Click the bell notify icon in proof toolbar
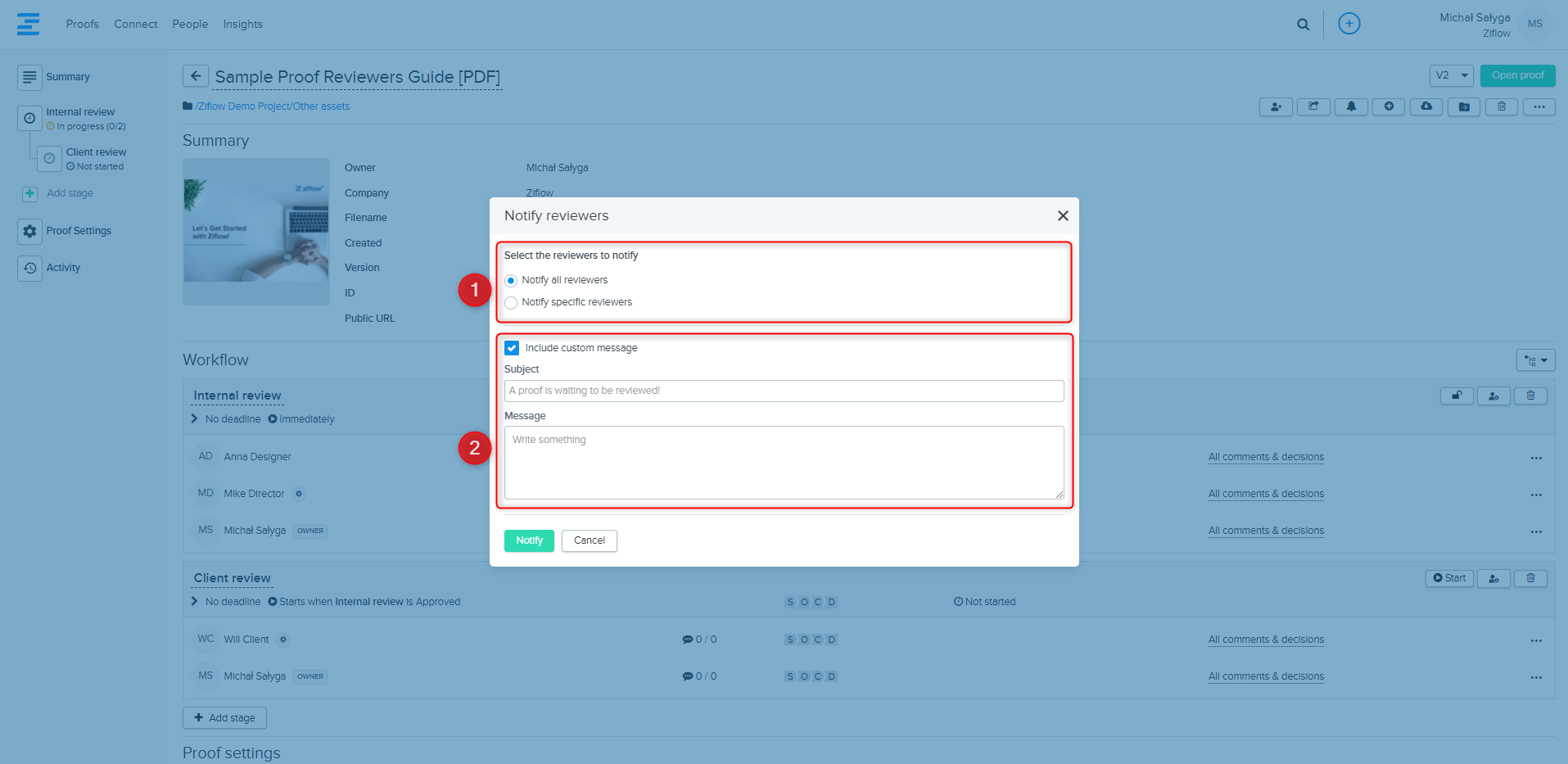The width and height of the screenshot is (1568, 764). point(1351,106)
